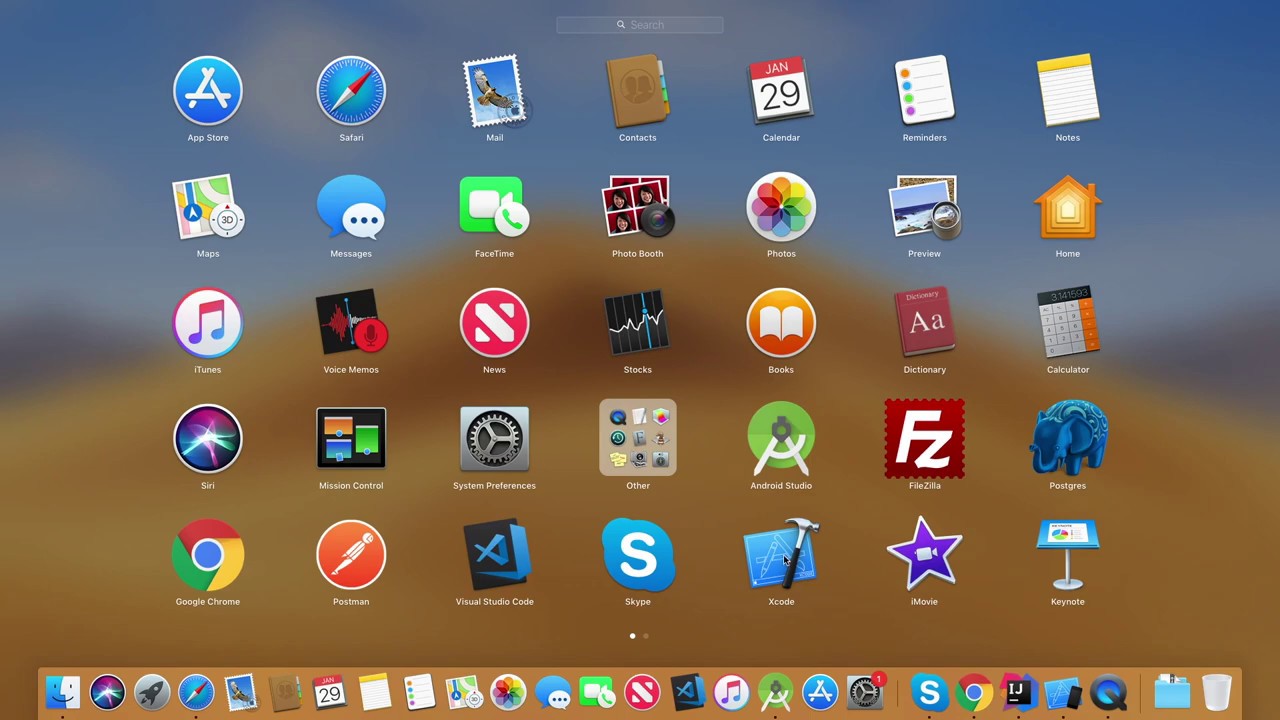Screen dimensions: 1280x720
Task: Click the Mail stamp icon in the Dock
Action: 241,692
